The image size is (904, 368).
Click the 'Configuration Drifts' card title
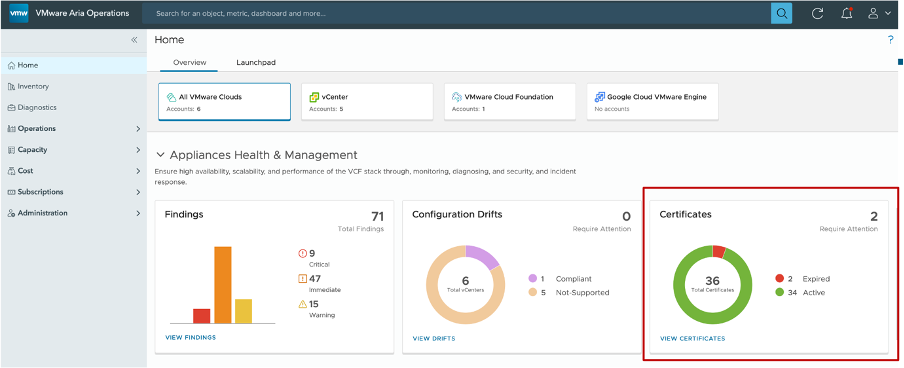coord(457,215)
